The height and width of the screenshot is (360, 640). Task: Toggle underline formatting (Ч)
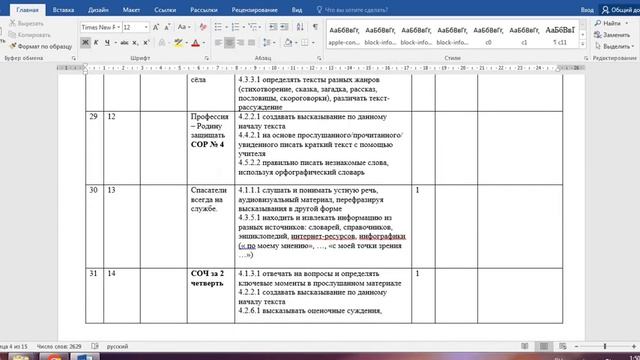click(x=107, y=42)
